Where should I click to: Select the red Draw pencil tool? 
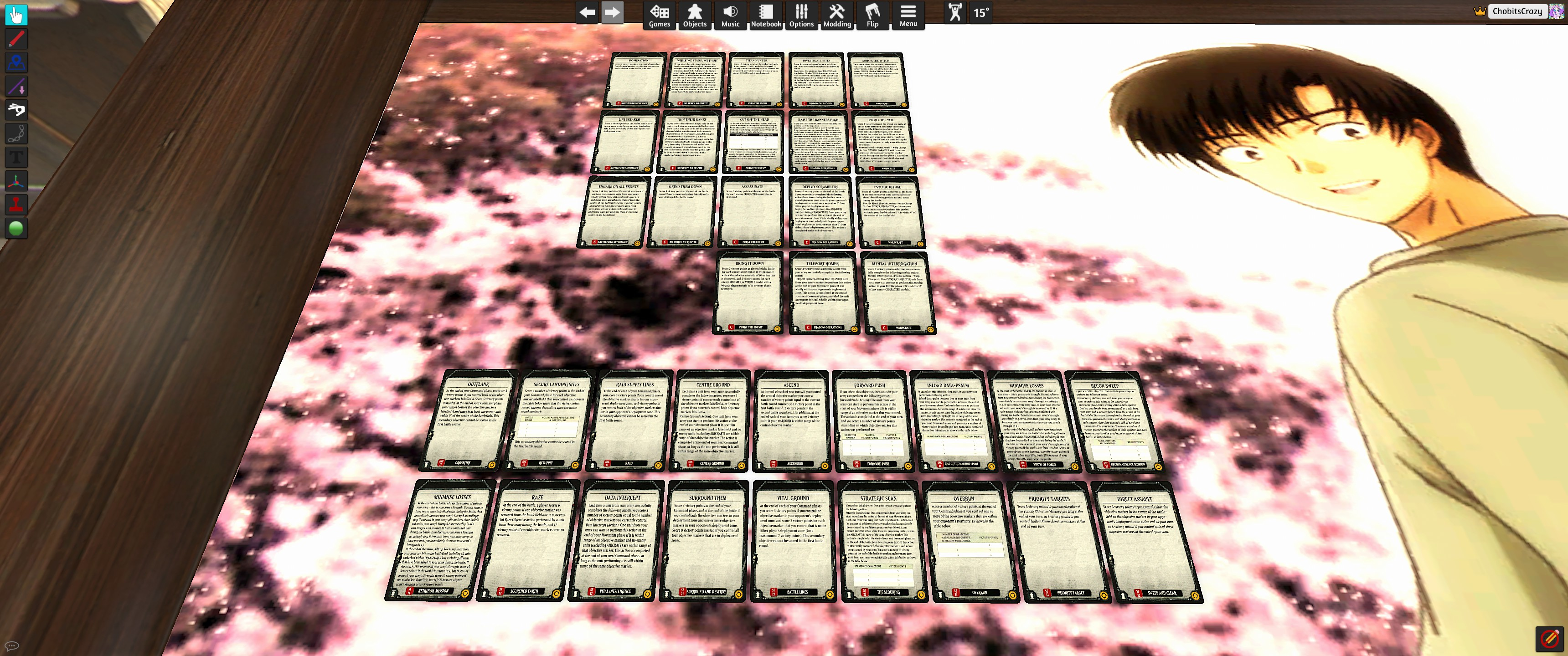pyautogui.click(x=16, y=39)
